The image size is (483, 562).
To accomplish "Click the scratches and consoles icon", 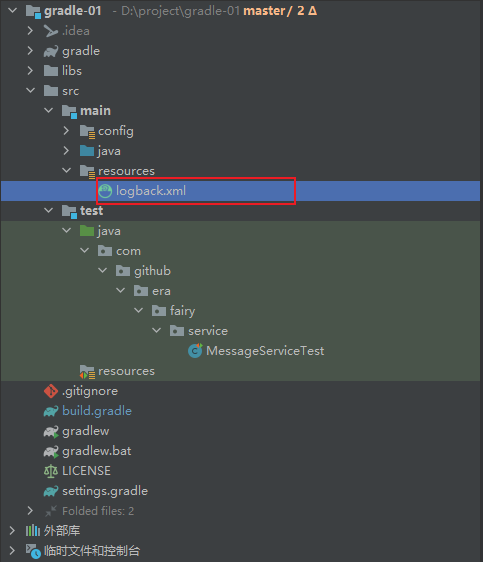I will pyautogui.click(x=33, y=551).
